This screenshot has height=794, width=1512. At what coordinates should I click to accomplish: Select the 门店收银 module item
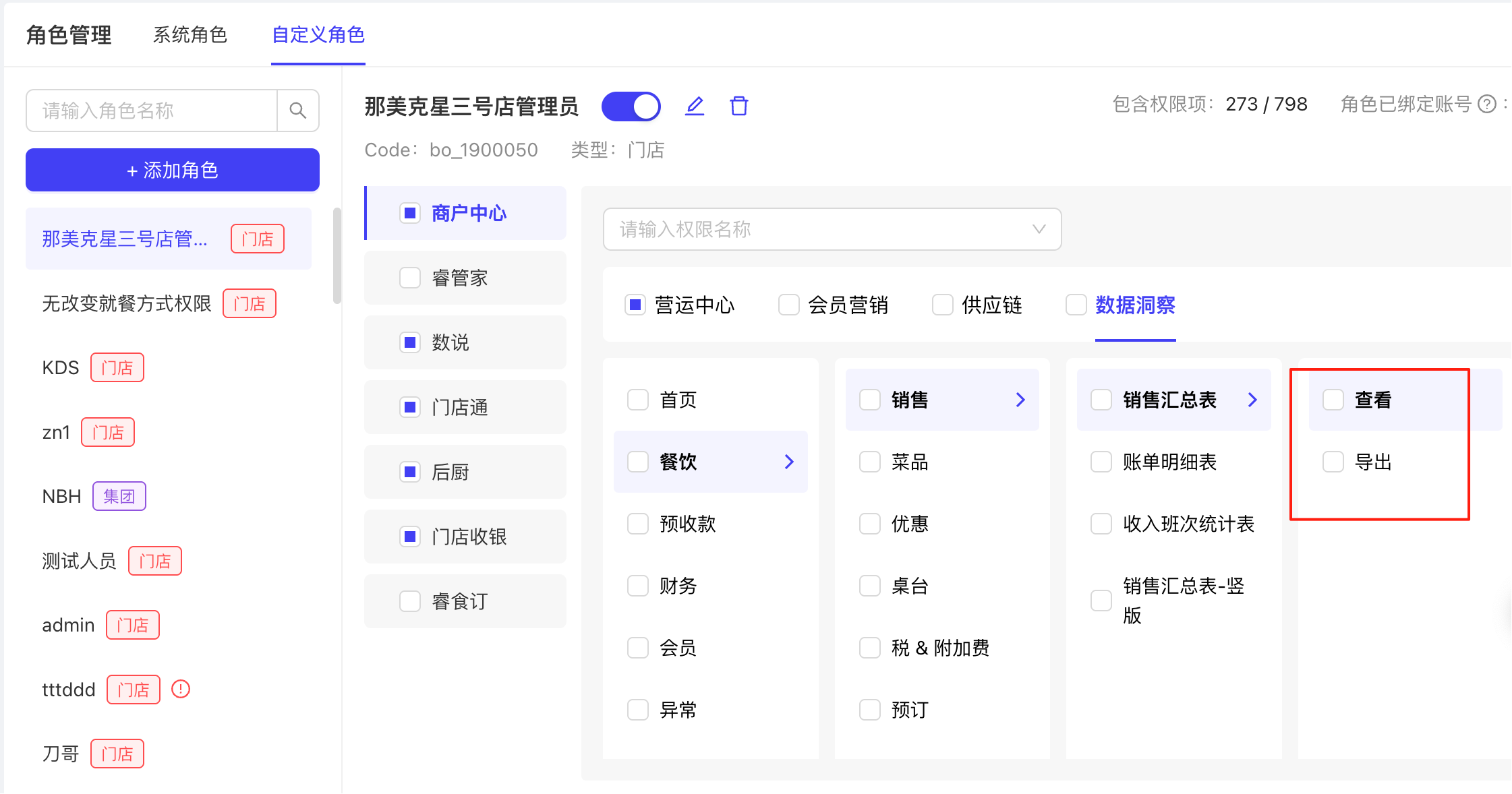pyautogui.click(x=468, y=537)
